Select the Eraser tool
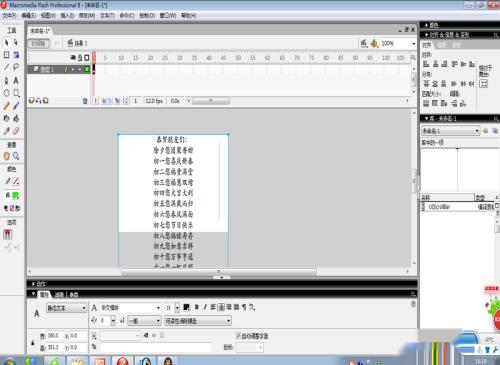Image resolution: width=500 pixels, height=365 pixels. 16,131
